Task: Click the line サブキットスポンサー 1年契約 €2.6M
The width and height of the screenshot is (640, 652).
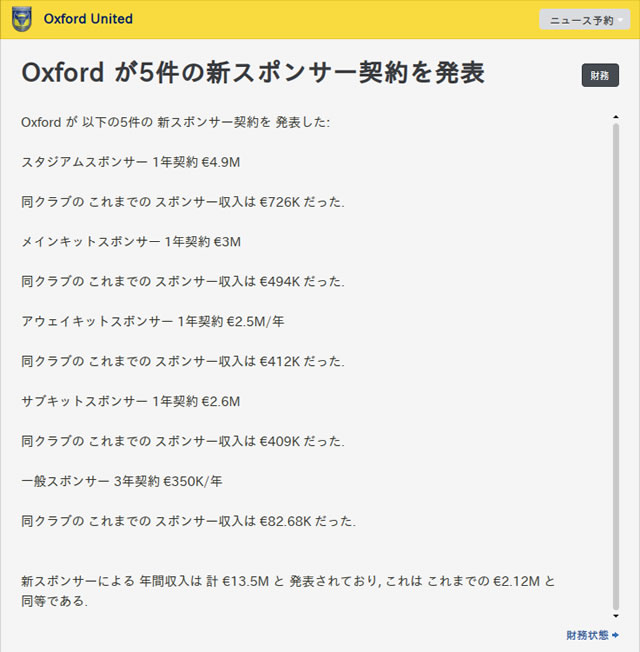Action: point(131,401)
